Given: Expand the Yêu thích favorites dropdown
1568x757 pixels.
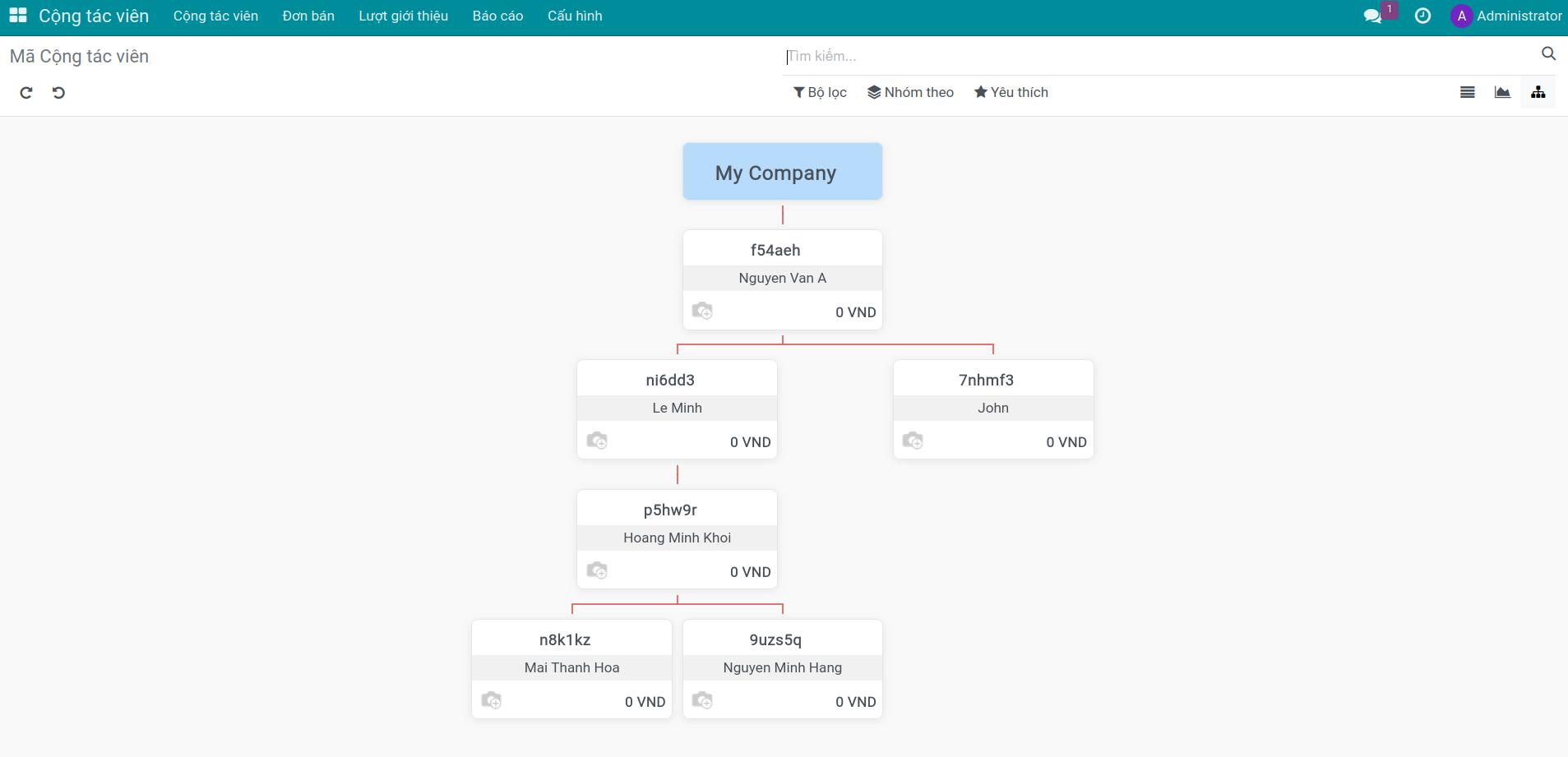Looking at the screenshot, I should (x=1011, y=92).
